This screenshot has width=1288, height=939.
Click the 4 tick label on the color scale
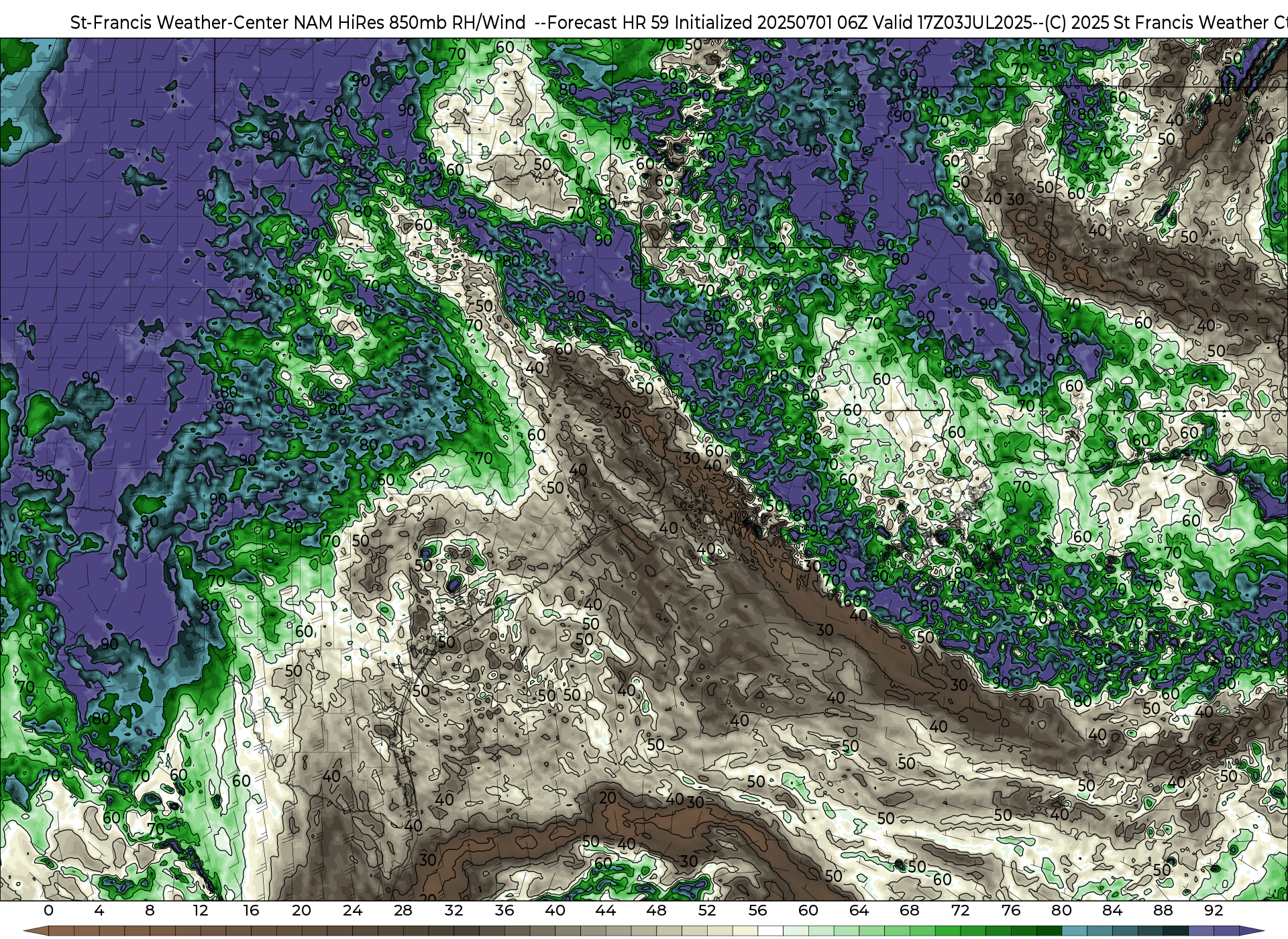click(x=99, y=911)
